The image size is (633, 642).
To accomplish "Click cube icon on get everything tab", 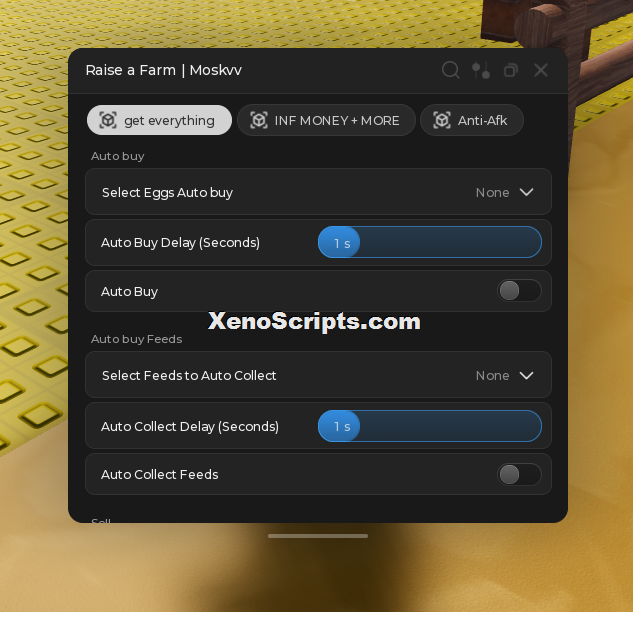I will pyautogui.click(x=108, y=120).
